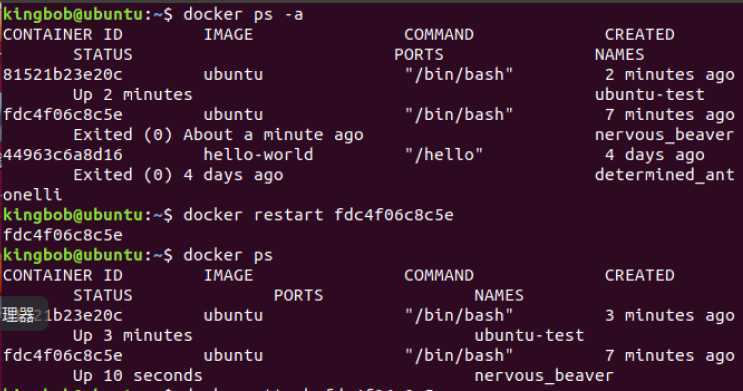This screenshot has height=391, width=743.
Task: Click the Chinese tooltip overlay at left edge
Action: [24, 314]
